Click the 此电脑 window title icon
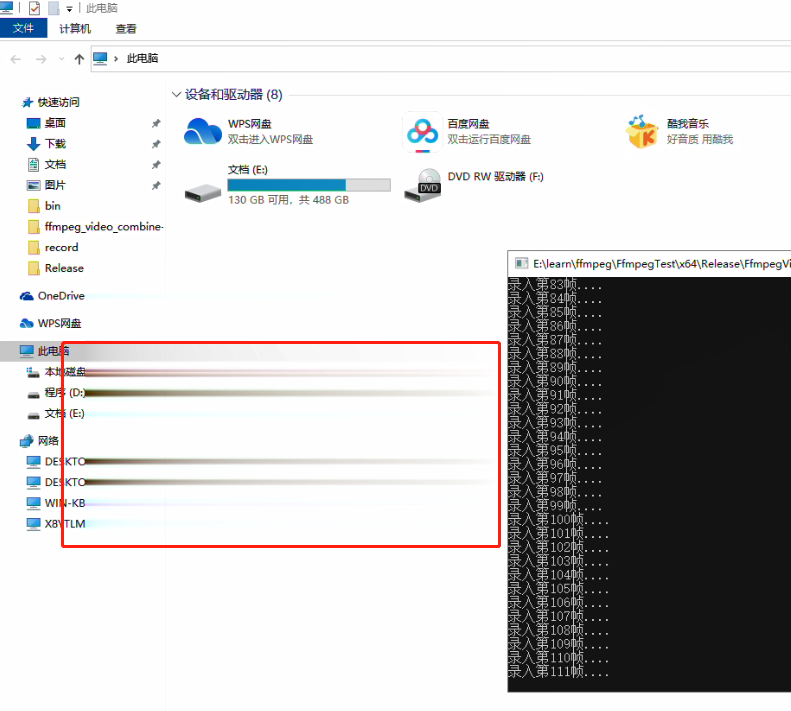 [7, 8]
